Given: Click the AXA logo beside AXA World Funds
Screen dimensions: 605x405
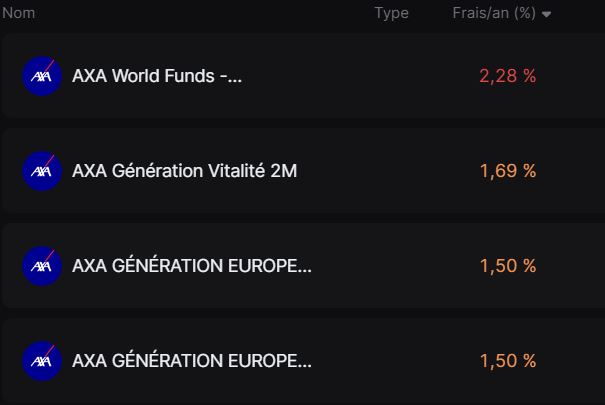Looking at the screenshot, I should point(42,76).
